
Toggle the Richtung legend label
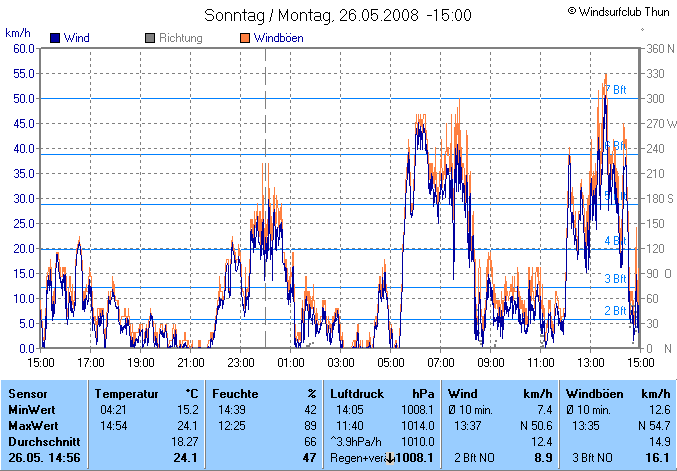(x=180, y=38)
